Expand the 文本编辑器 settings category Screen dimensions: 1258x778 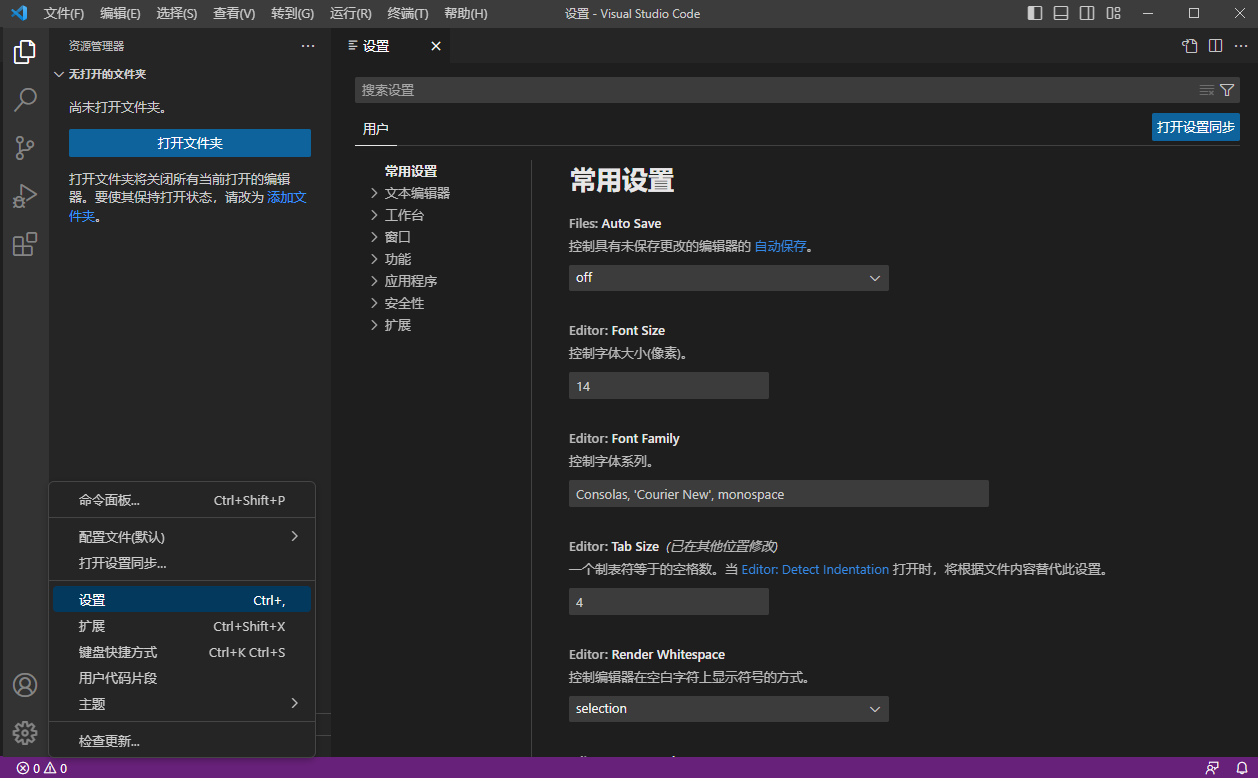tap(417, 193)
